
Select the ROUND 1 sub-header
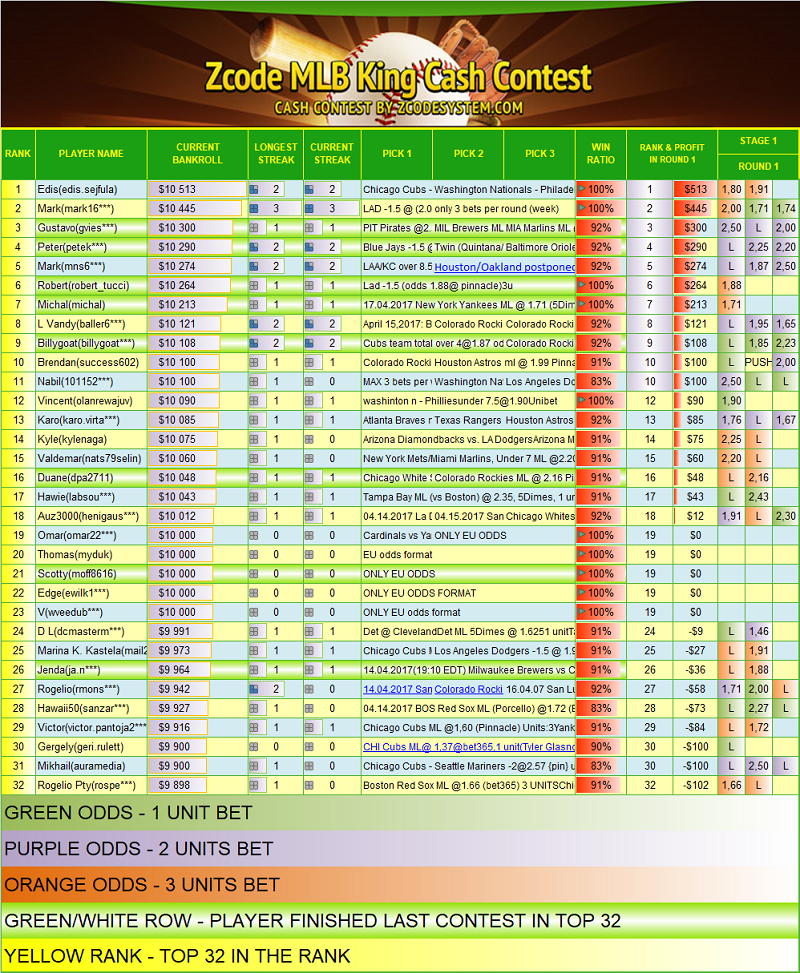(758, 166)
